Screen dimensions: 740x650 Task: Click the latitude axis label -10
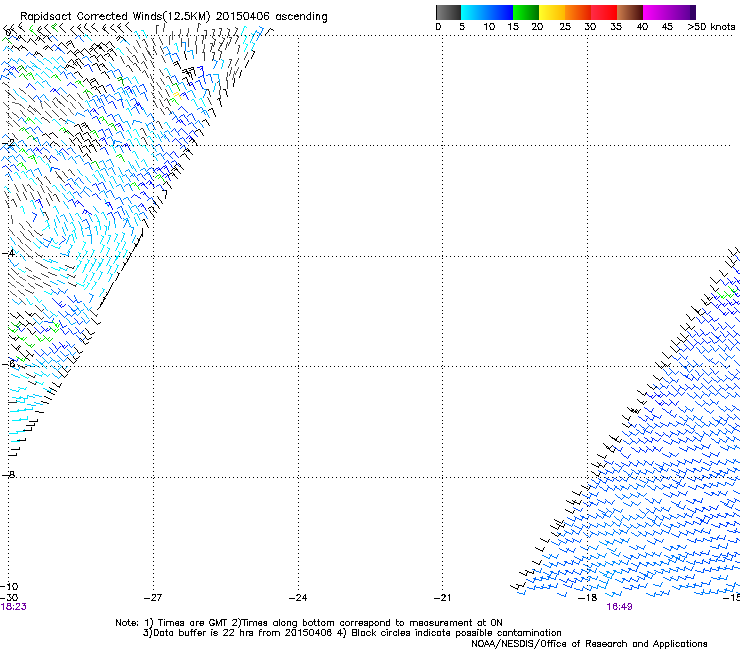coord(9,586)
